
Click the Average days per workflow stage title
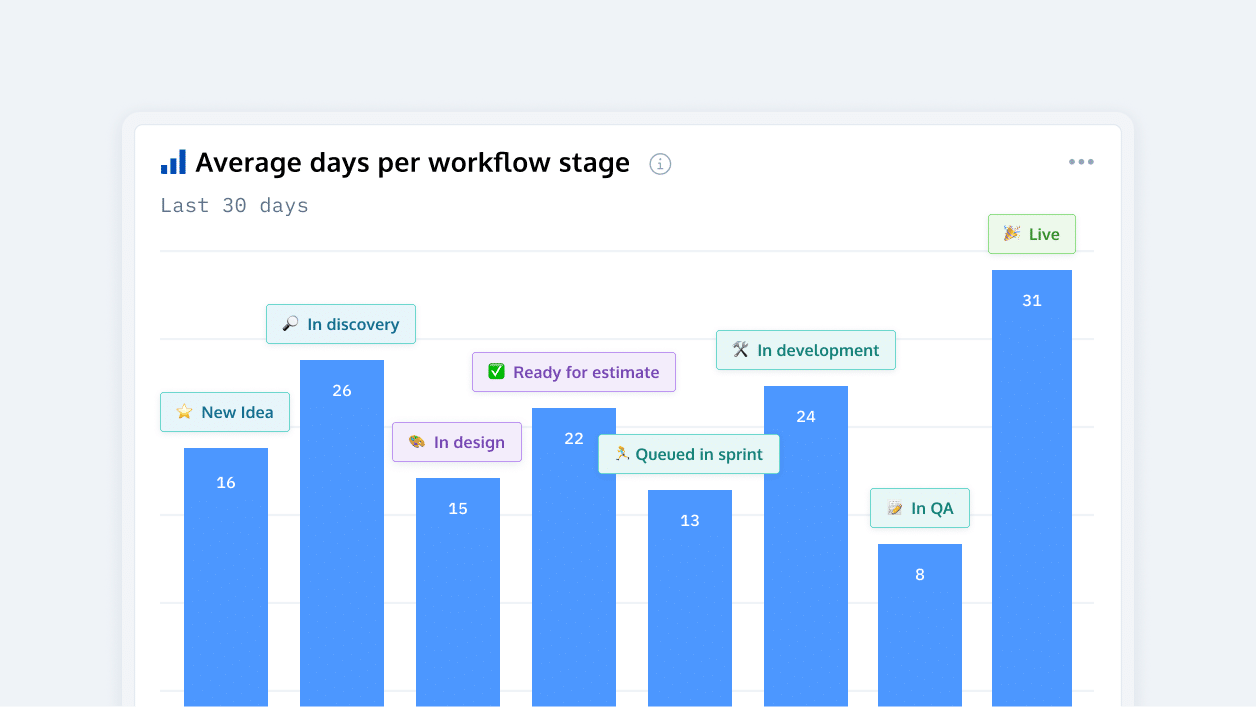click(413, 162)
